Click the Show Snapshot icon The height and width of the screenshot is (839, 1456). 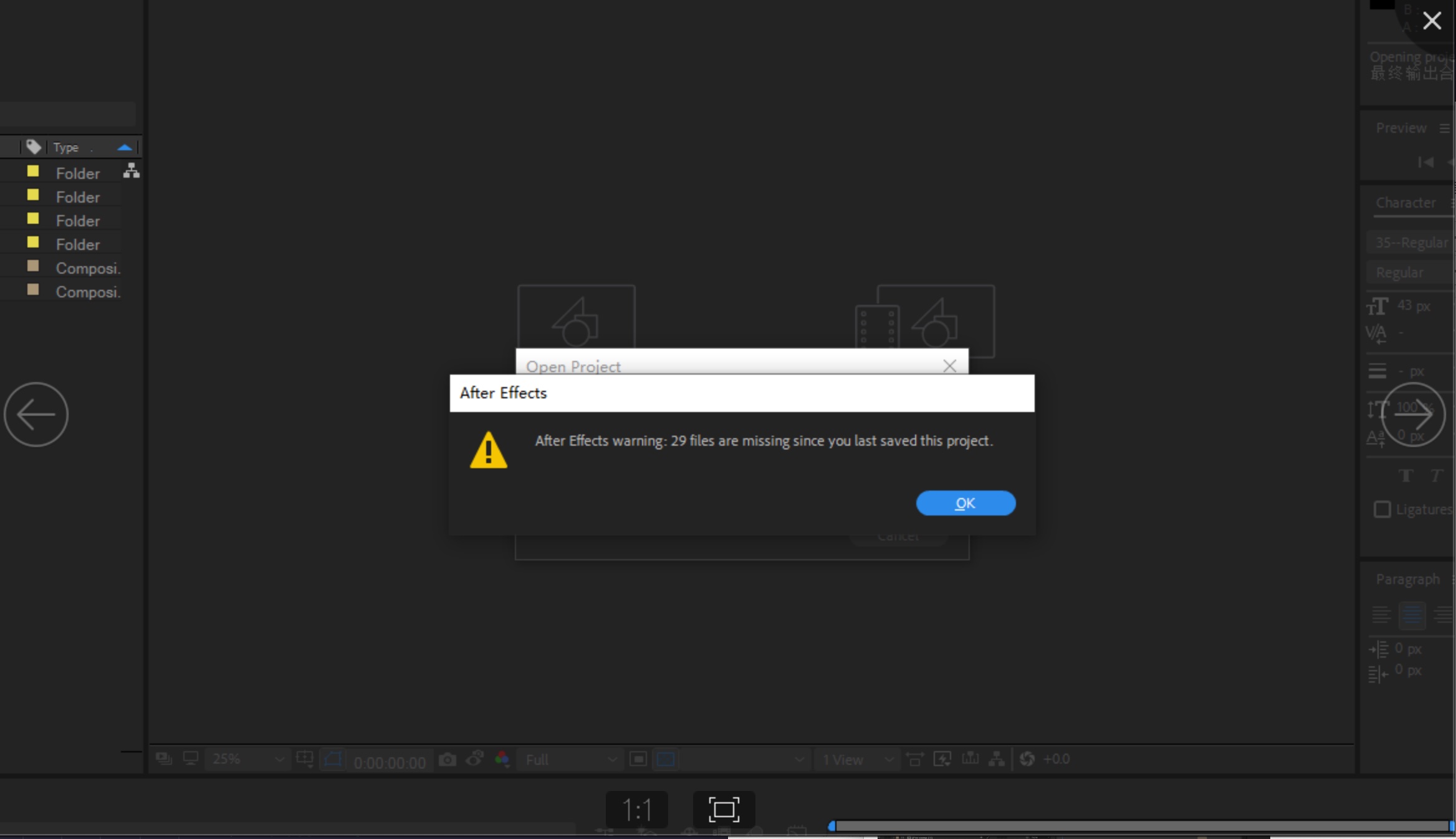pyautogui.click(x=475, y=759)
